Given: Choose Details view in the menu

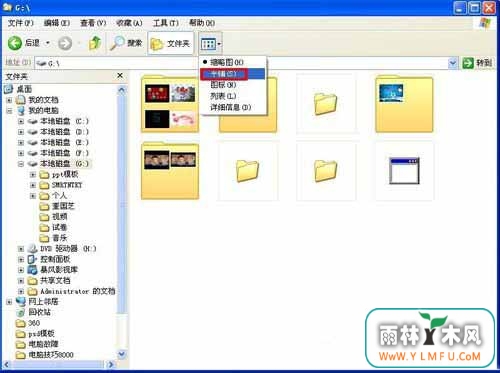Looking at the screenshot, I should [x=230, y=107].
